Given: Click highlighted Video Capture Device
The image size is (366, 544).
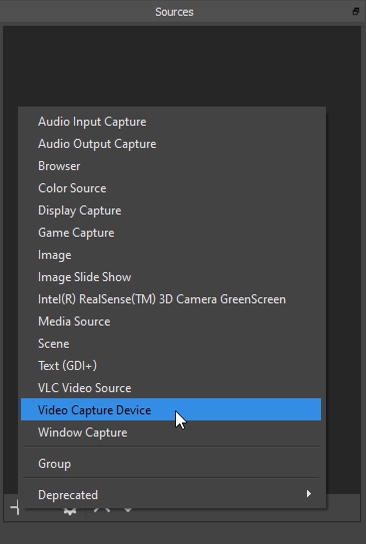Looking at the screenshot, I should click(x=171, y=409).
